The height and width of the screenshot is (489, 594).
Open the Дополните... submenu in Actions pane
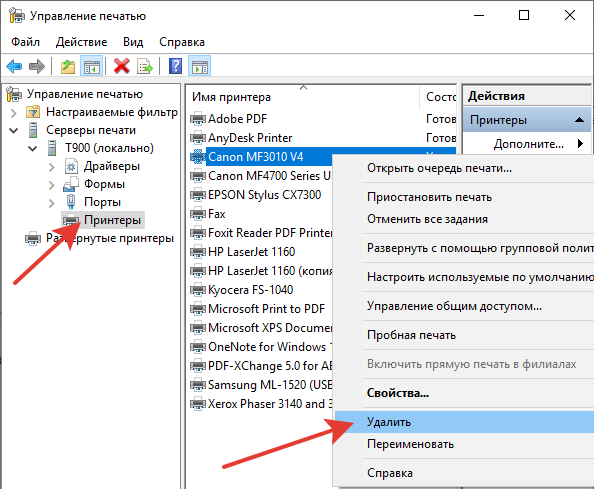[528, 144]
